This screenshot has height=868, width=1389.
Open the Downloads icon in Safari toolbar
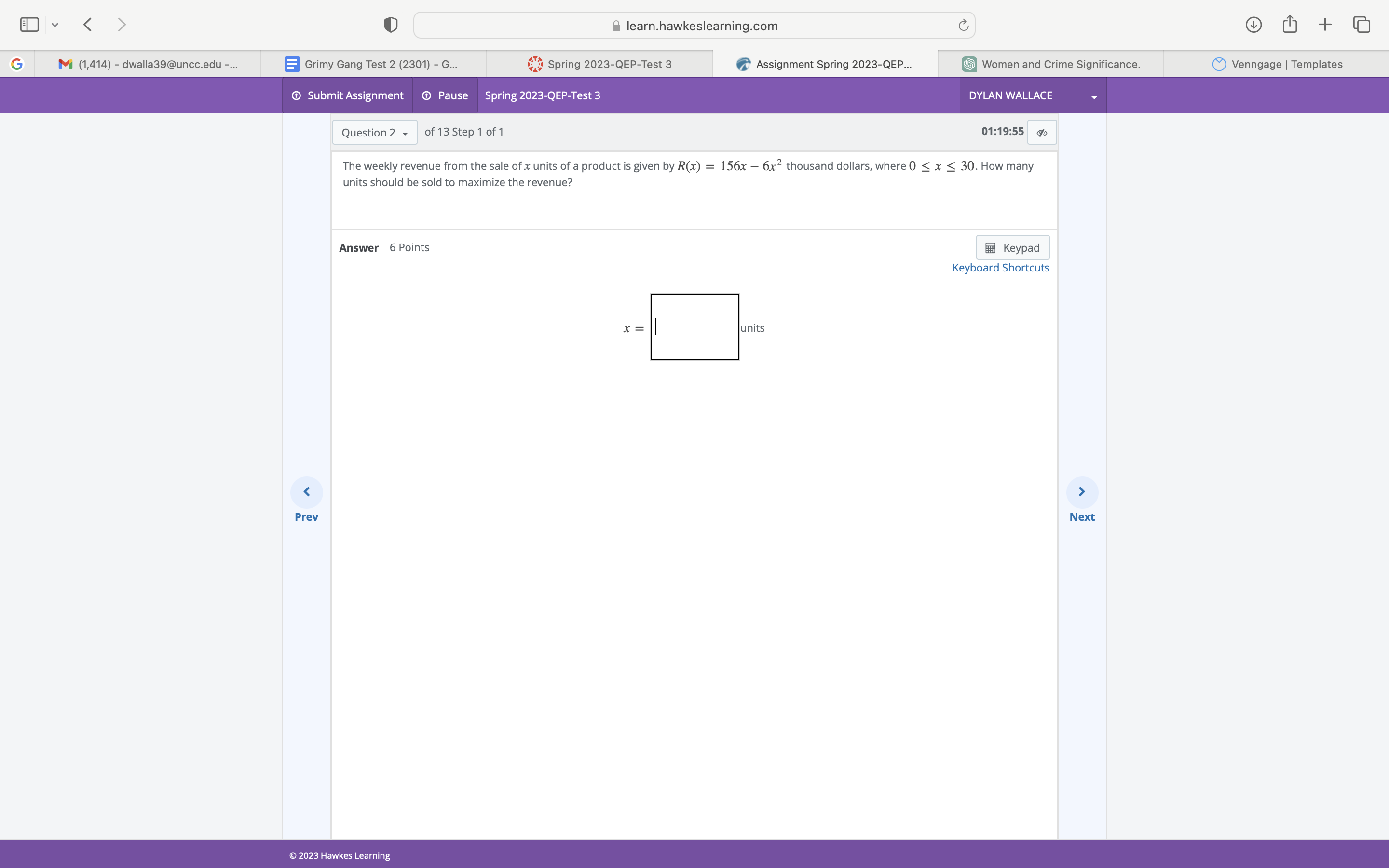click(x=1254, y=24)
